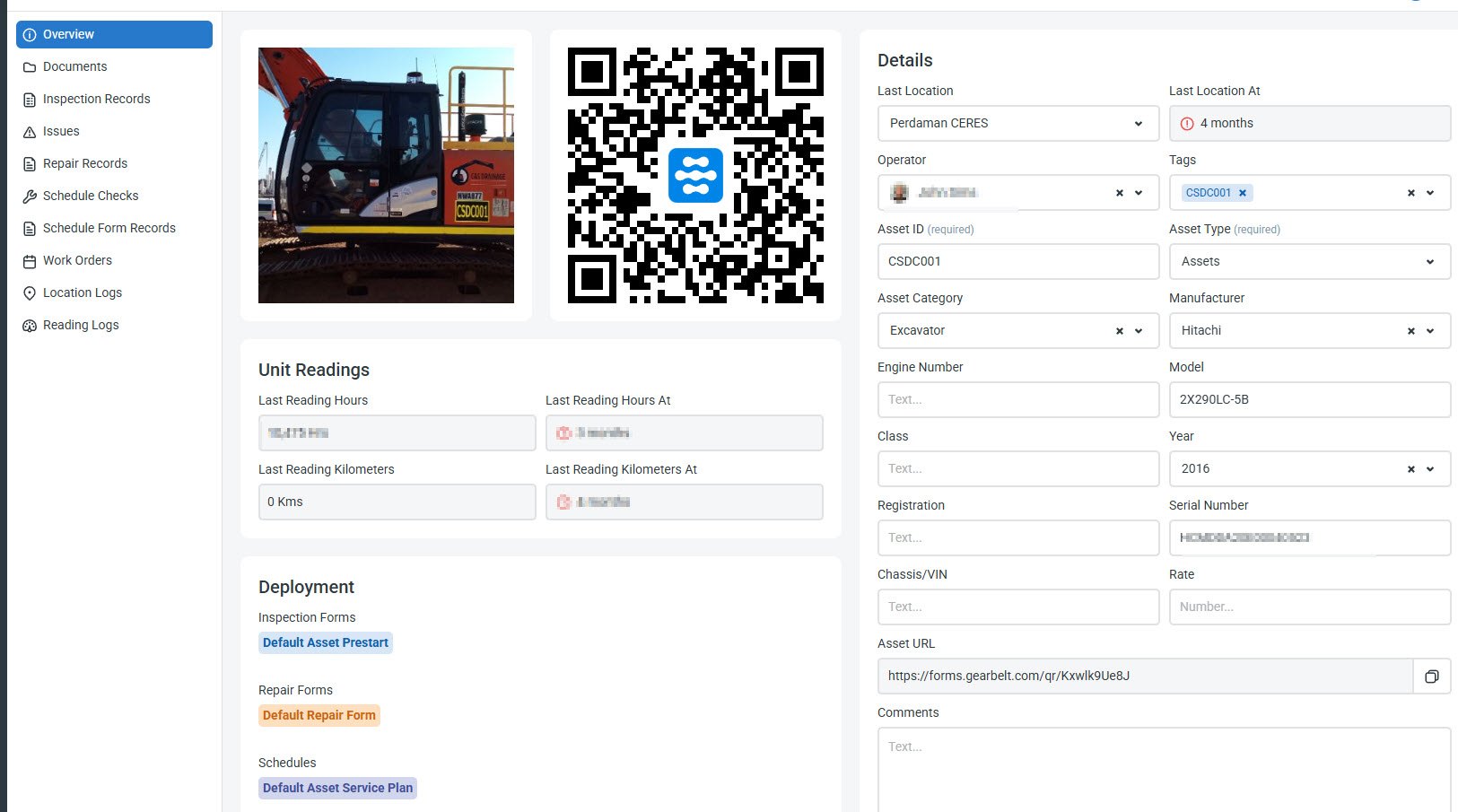Screen dimensions: 1458x812
Task: Click the Last Reading Hours field
Action: [x=397, y=433]
